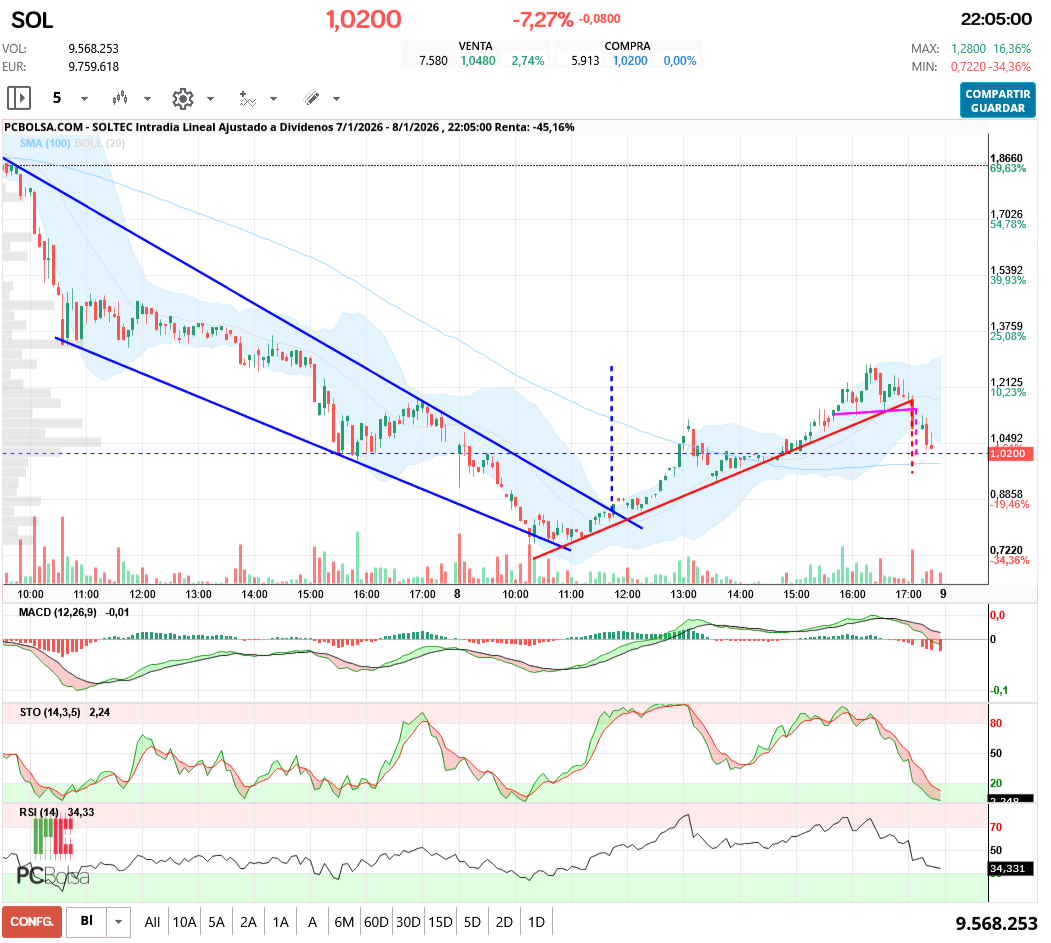Open dropdown arrow next to BI

[x=118, y=922]
